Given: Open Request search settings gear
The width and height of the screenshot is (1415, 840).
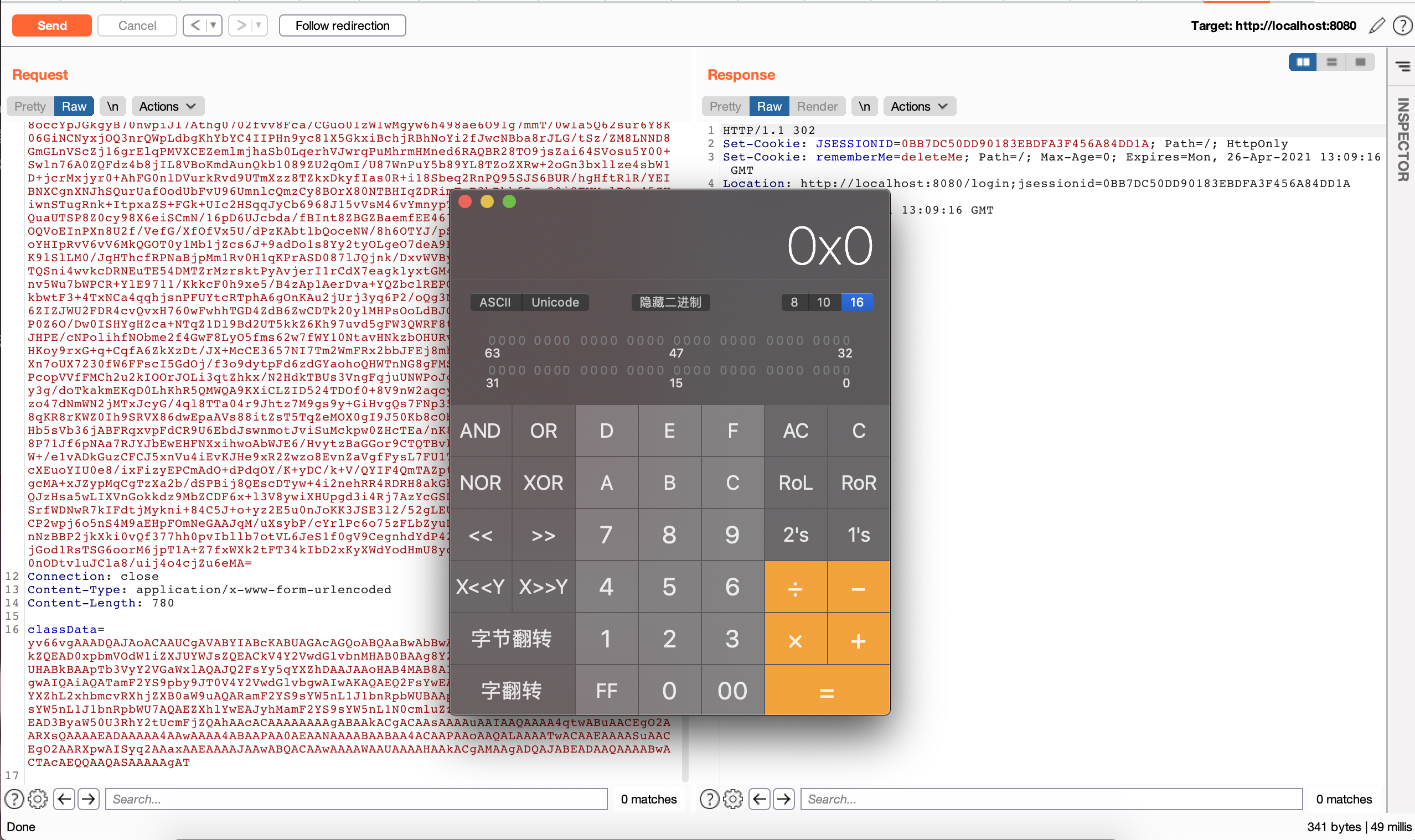Looking at the screenshot, I should pyautogui.click(x=38, y=798).
